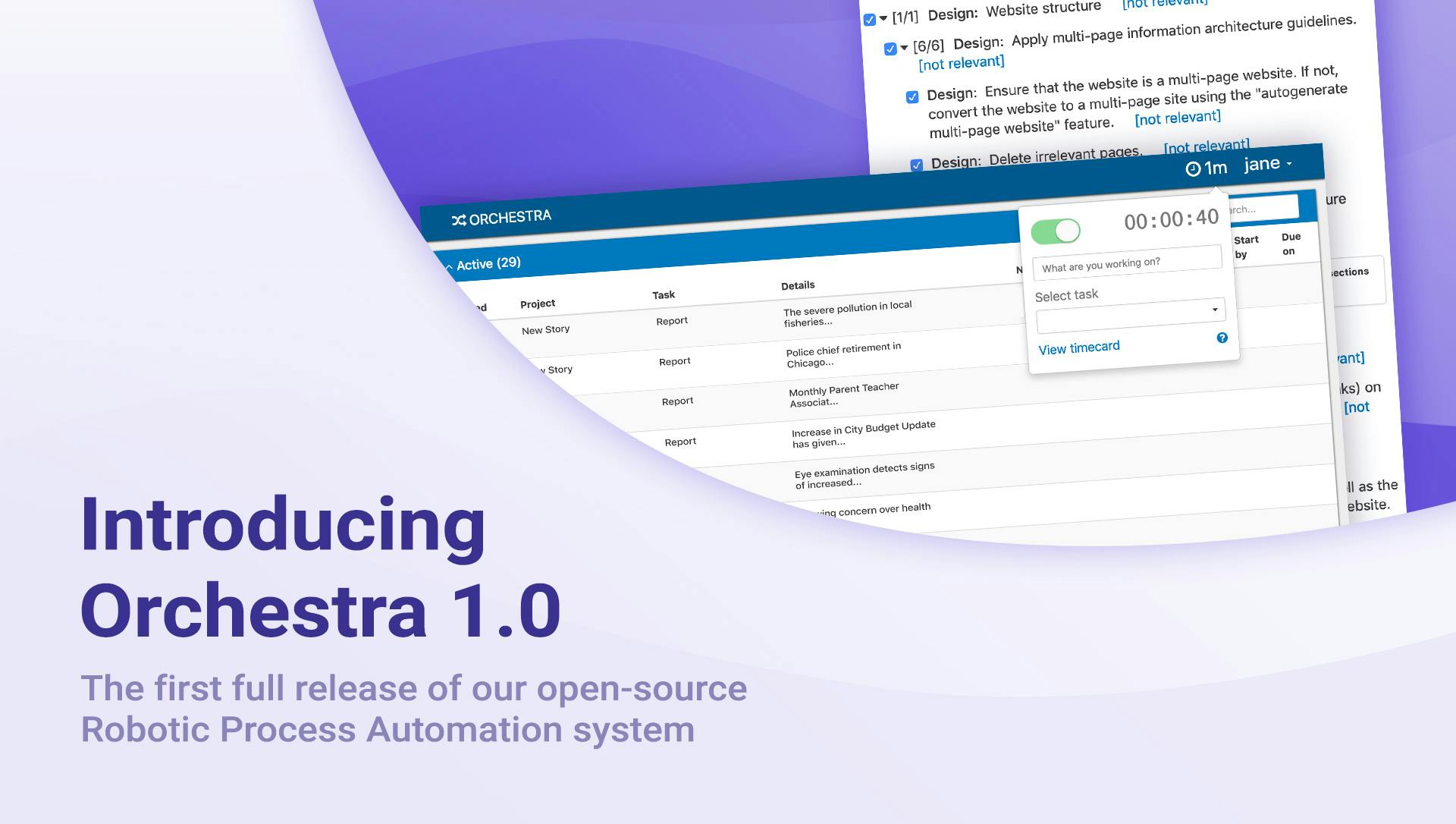Open 'Eye examination detects signs' details

click(864, 475)
